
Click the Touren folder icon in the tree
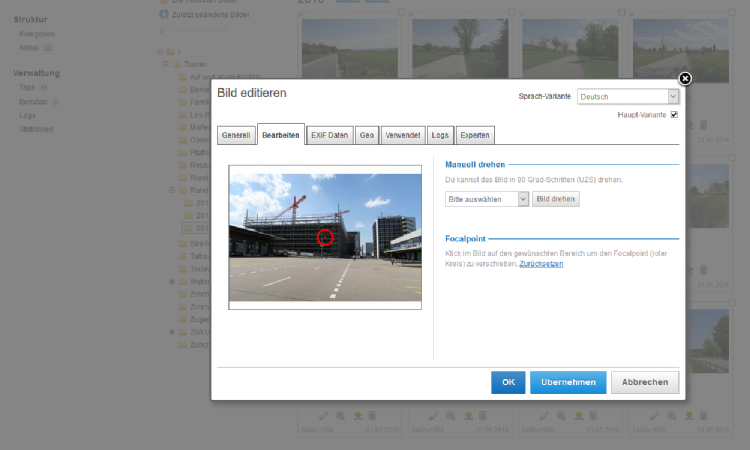click(x=176, y=64)
